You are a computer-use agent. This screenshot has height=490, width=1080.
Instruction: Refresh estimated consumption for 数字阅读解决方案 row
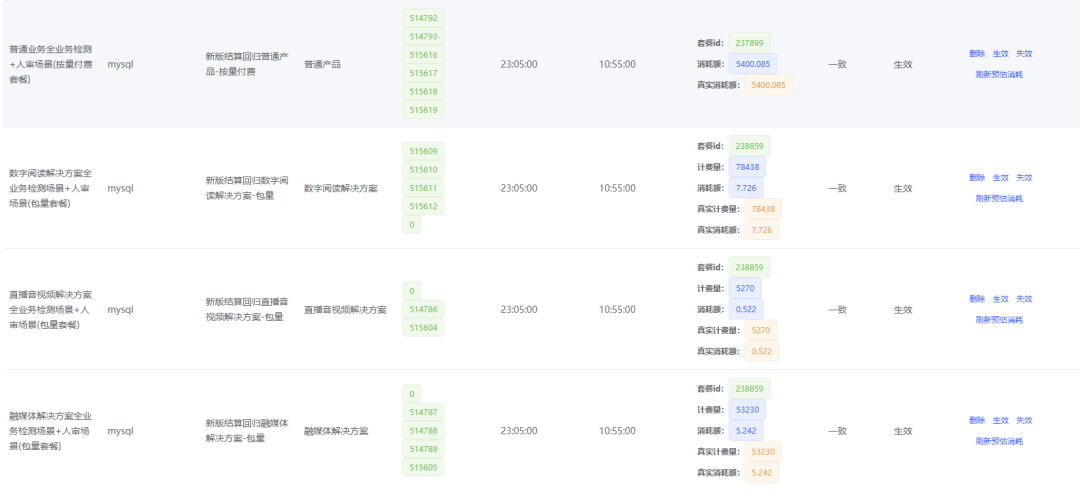tap(999, 199)
